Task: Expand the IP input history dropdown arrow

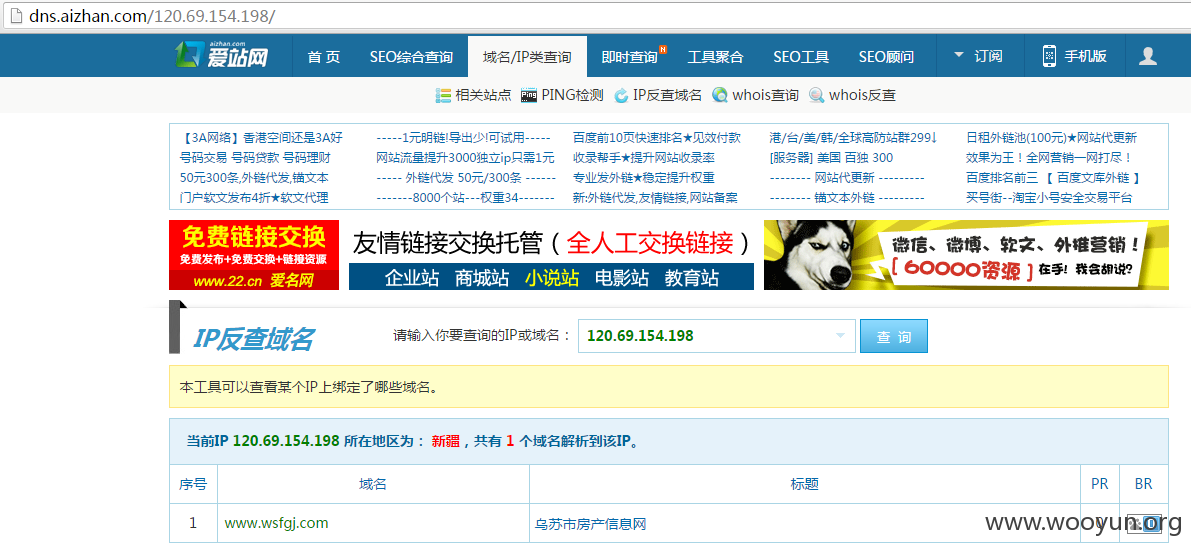Action: pos(840,336)
